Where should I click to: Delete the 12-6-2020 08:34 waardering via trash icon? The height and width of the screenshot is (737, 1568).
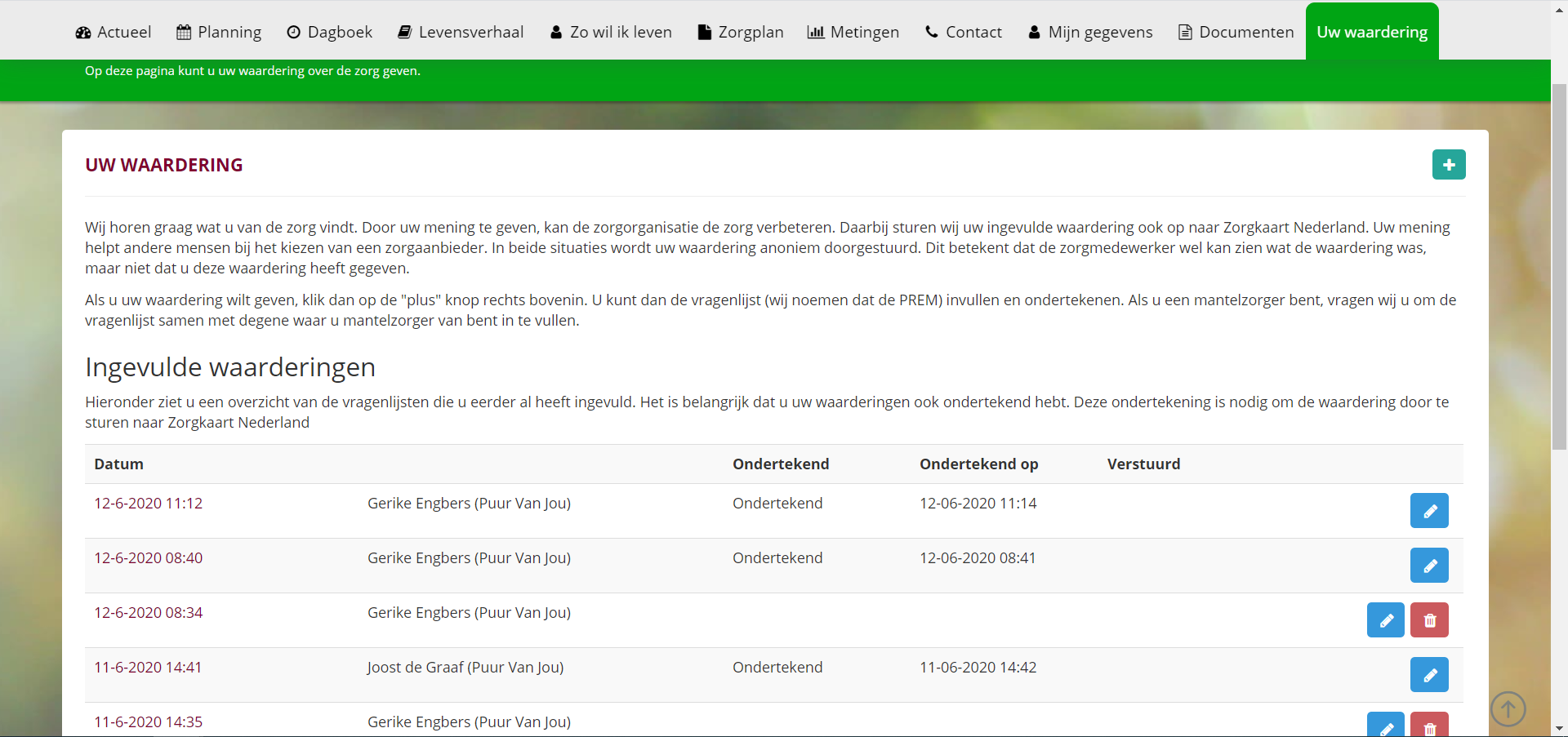1428,620
